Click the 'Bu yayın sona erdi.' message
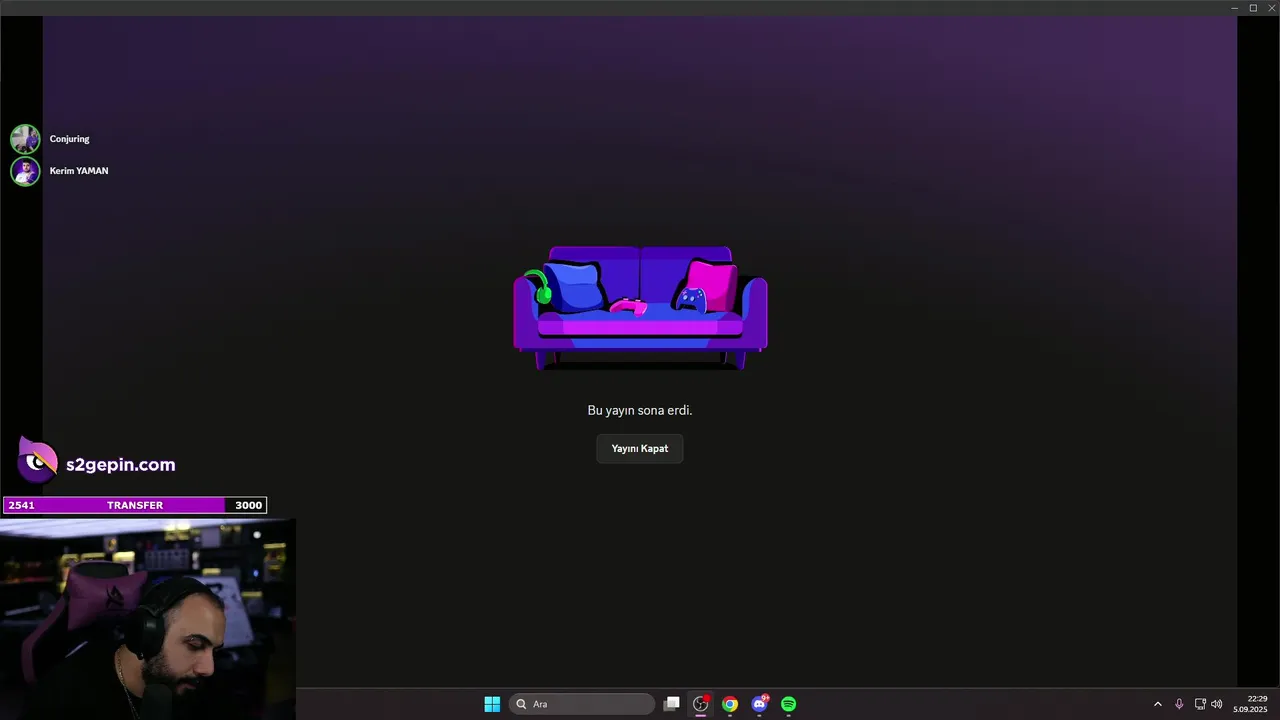Image resolution: width=1280 pixels, height=720 pixels. click(640, 410)
